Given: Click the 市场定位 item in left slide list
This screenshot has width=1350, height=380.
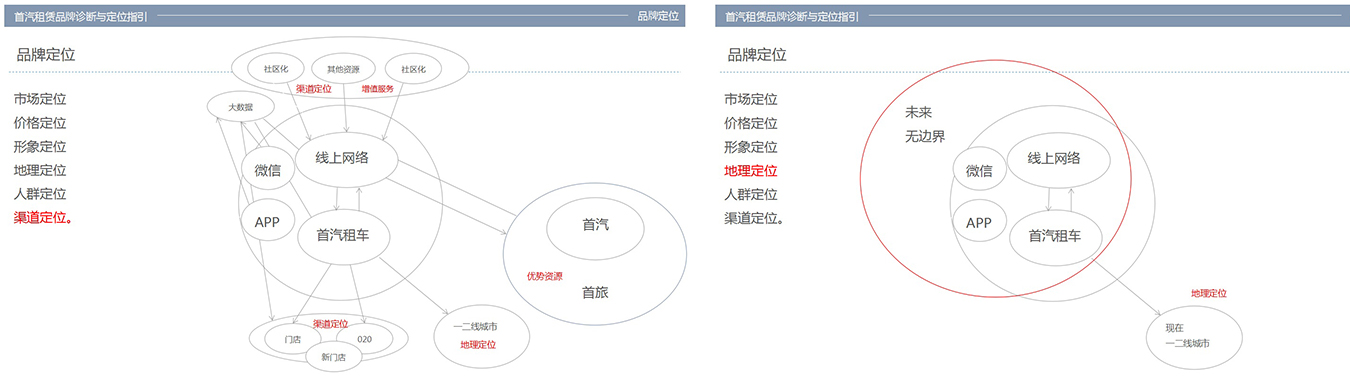Looking at the screenshot, I should tap(40, 99).
